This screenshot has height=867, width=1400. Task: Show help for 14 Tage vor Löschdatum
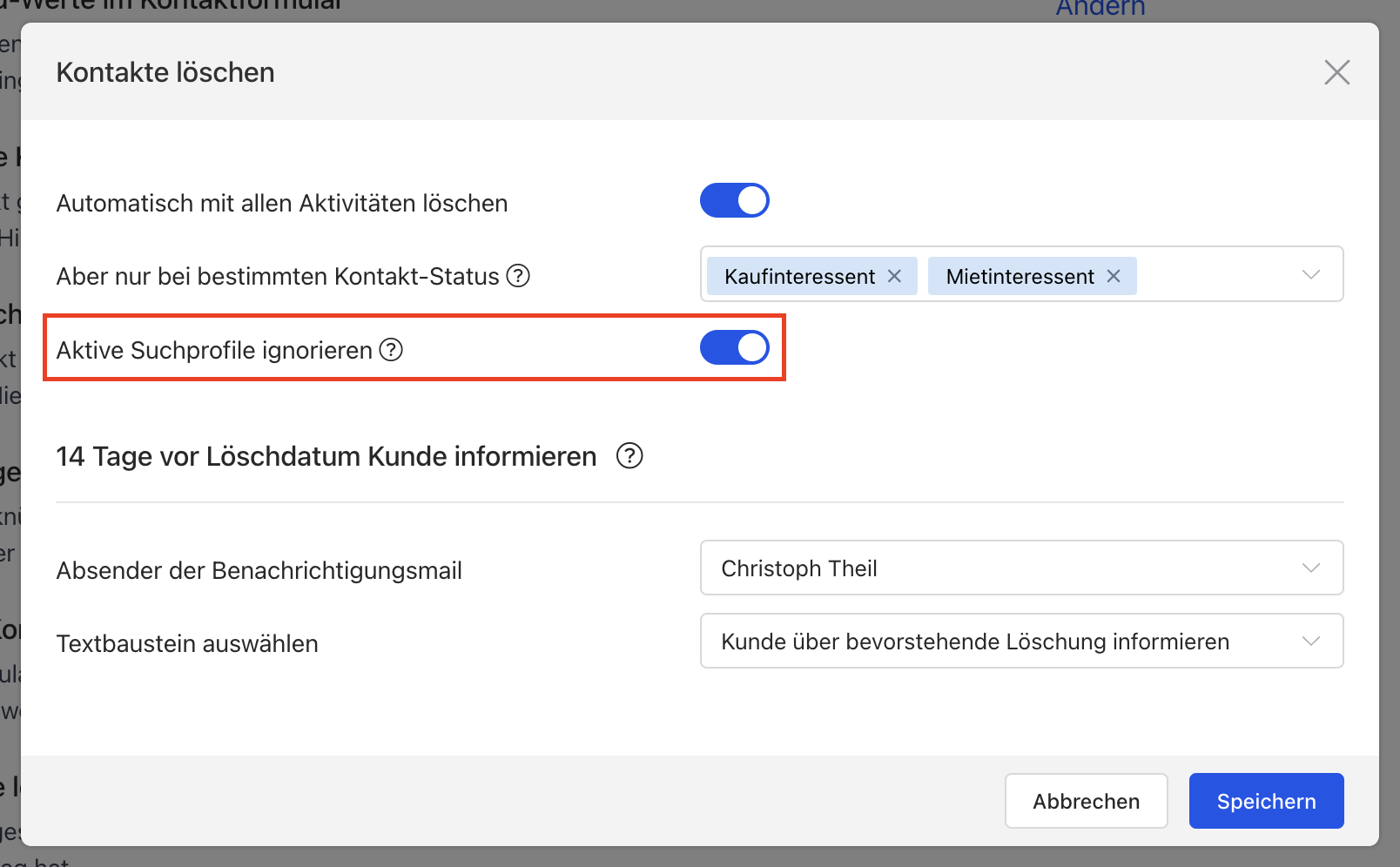(629, 456)
